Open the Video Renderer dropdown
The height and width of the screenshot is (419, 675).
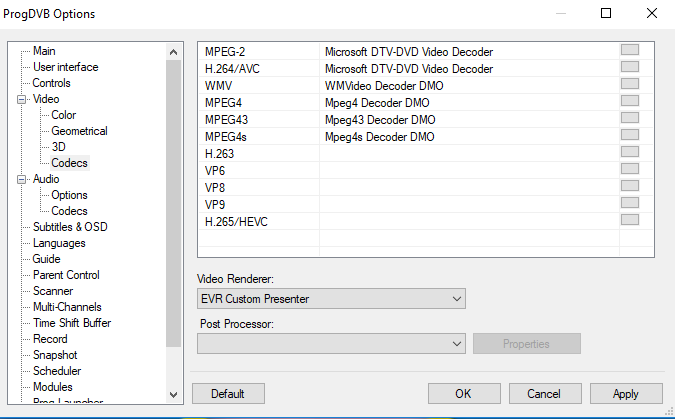point(331,299)
